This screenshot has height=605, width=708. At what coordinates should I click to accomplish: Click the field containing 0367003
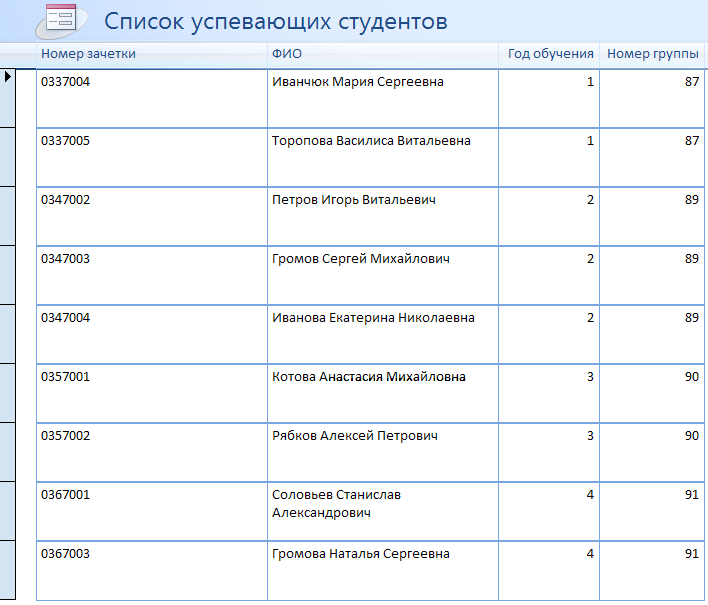(x=152, y=571)
